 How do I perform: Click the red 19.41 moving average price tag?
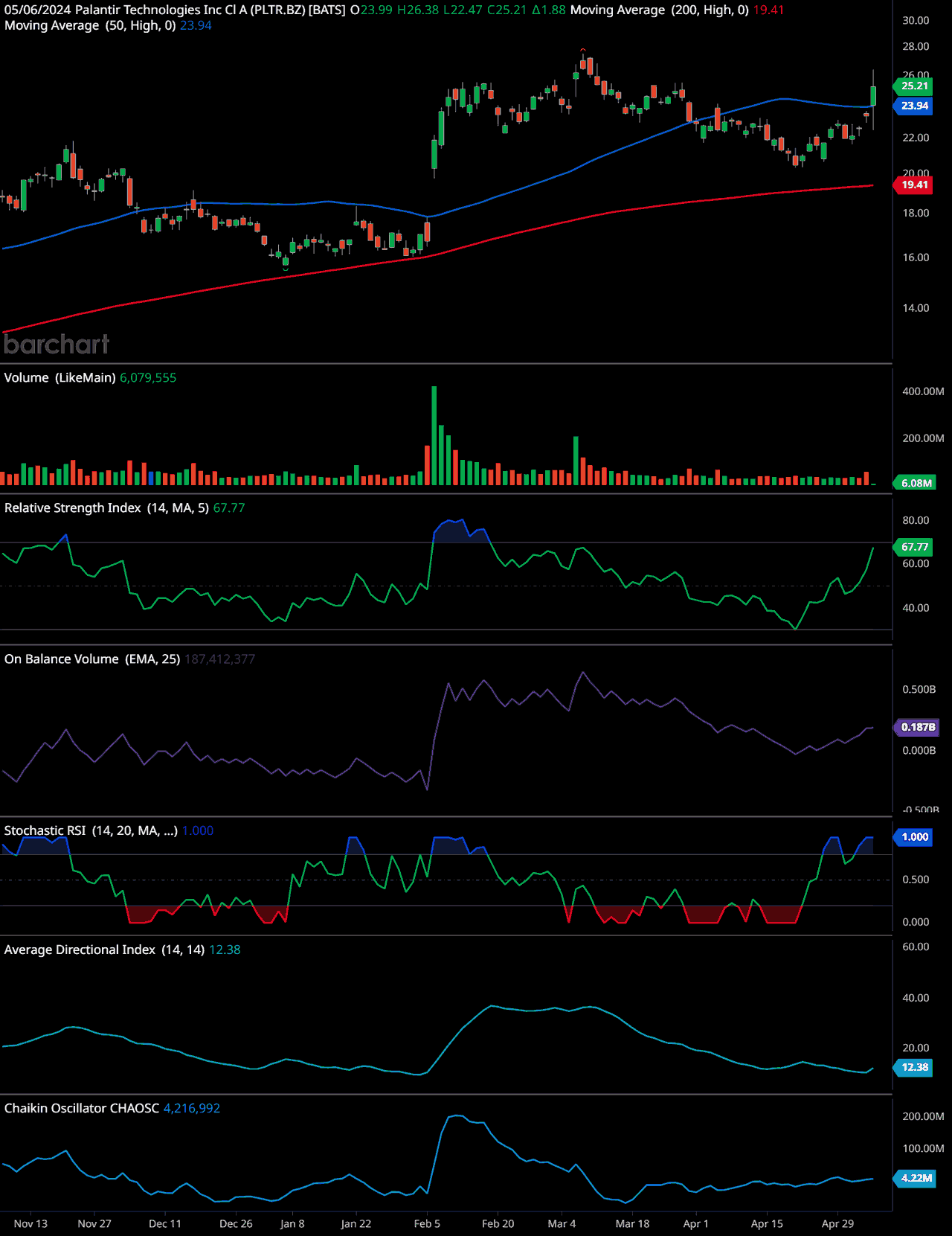(x=914, y=185)
